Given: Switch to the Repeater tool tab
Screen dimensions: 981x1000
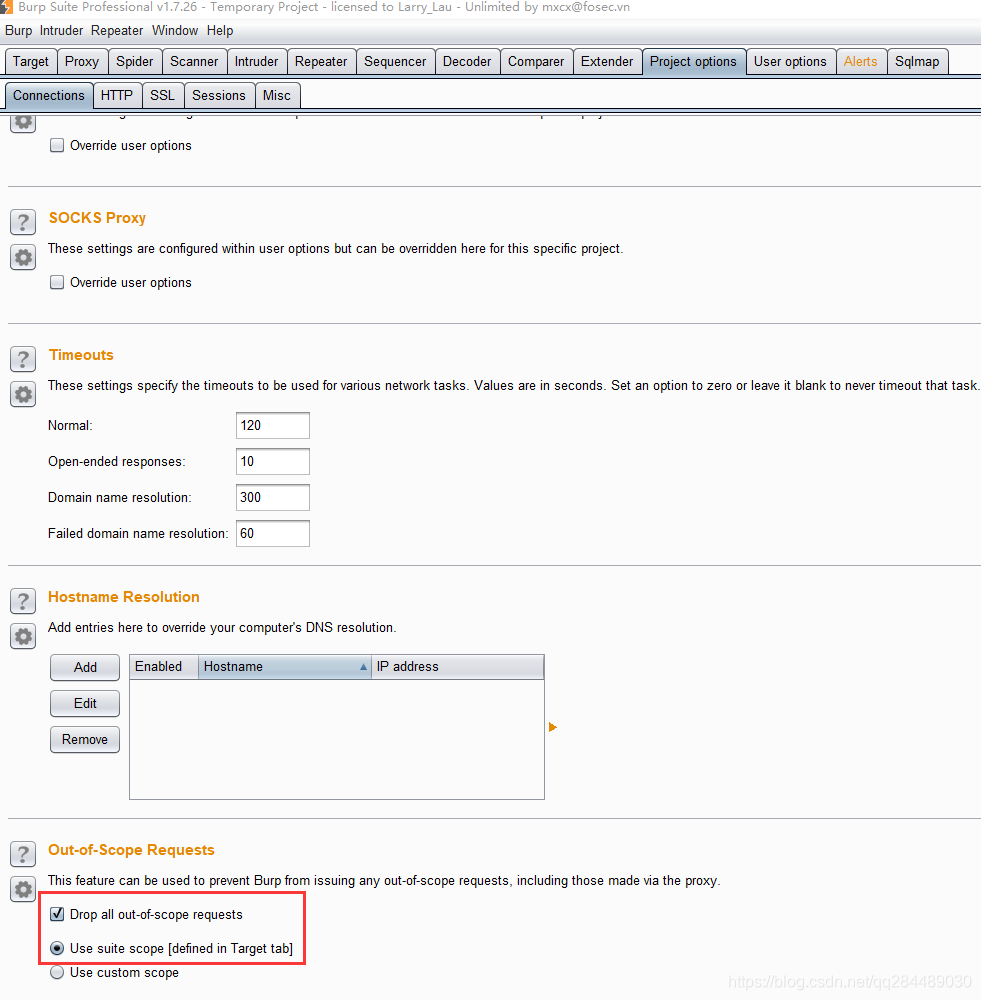Looking at the screenshot, I should coord(321,61).
